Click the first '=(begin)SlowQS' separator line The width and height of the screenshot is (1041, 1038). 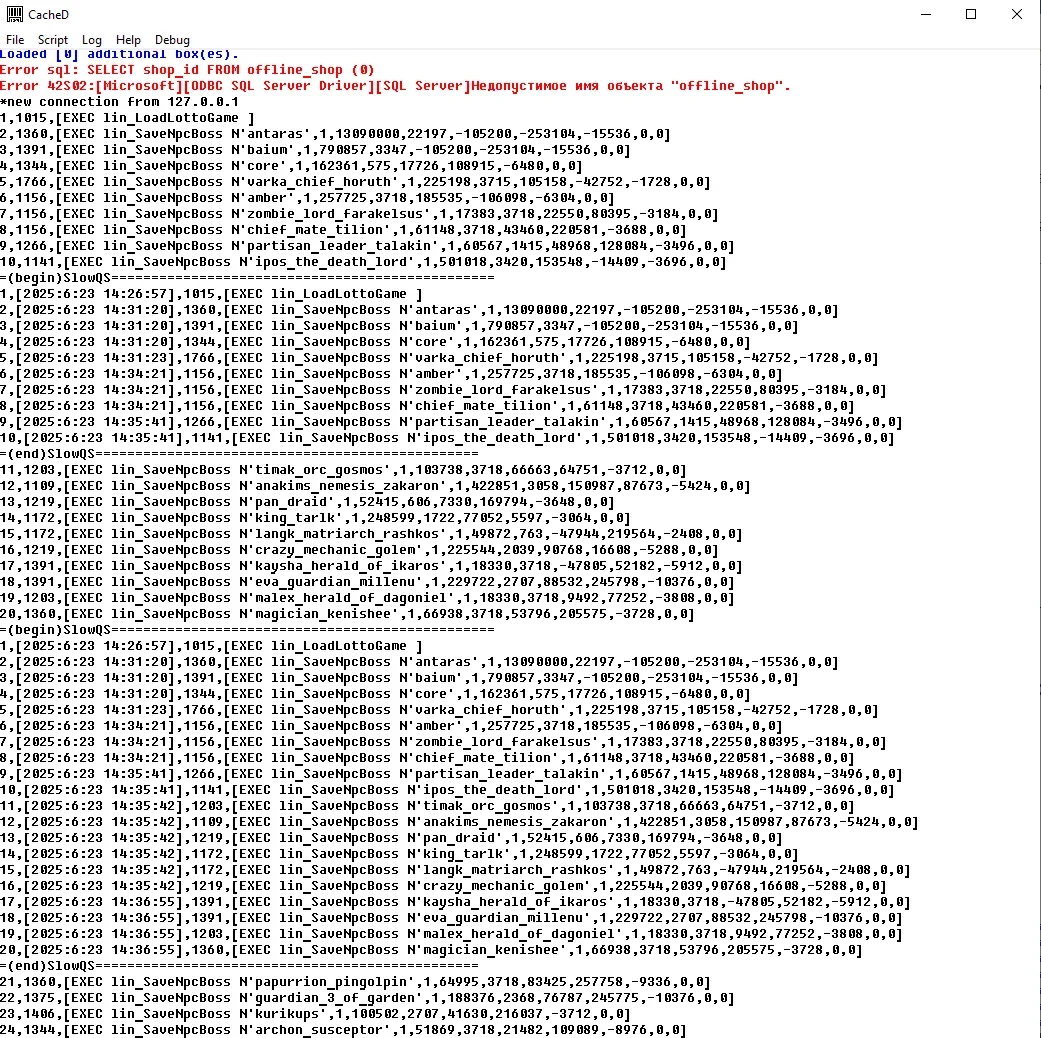tap(247, 278)
